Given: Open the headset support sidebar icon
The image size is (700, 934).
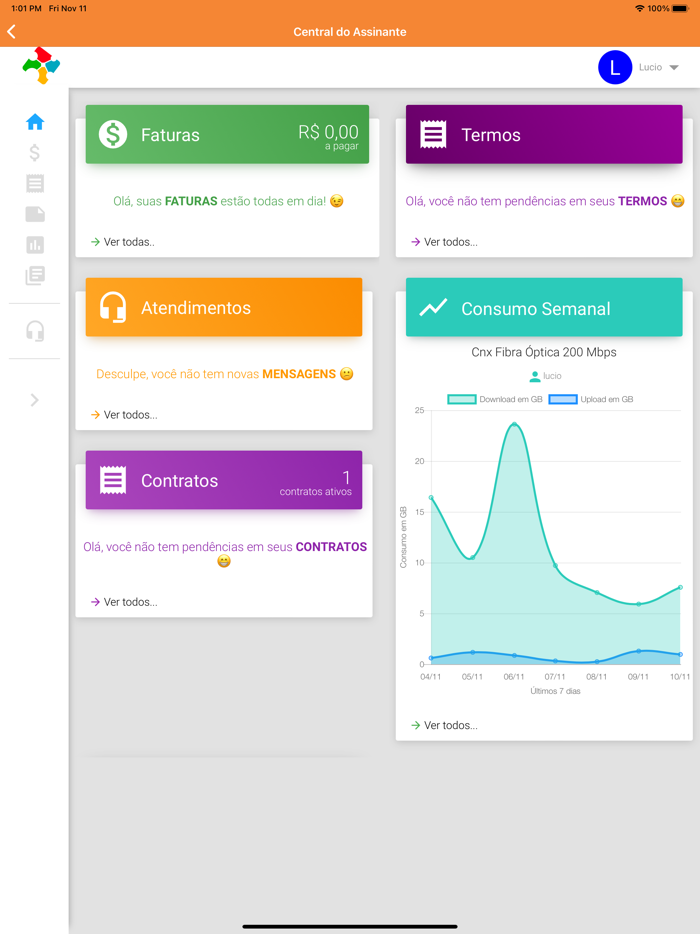Looking at the screenshot, I should click(35, 331).
